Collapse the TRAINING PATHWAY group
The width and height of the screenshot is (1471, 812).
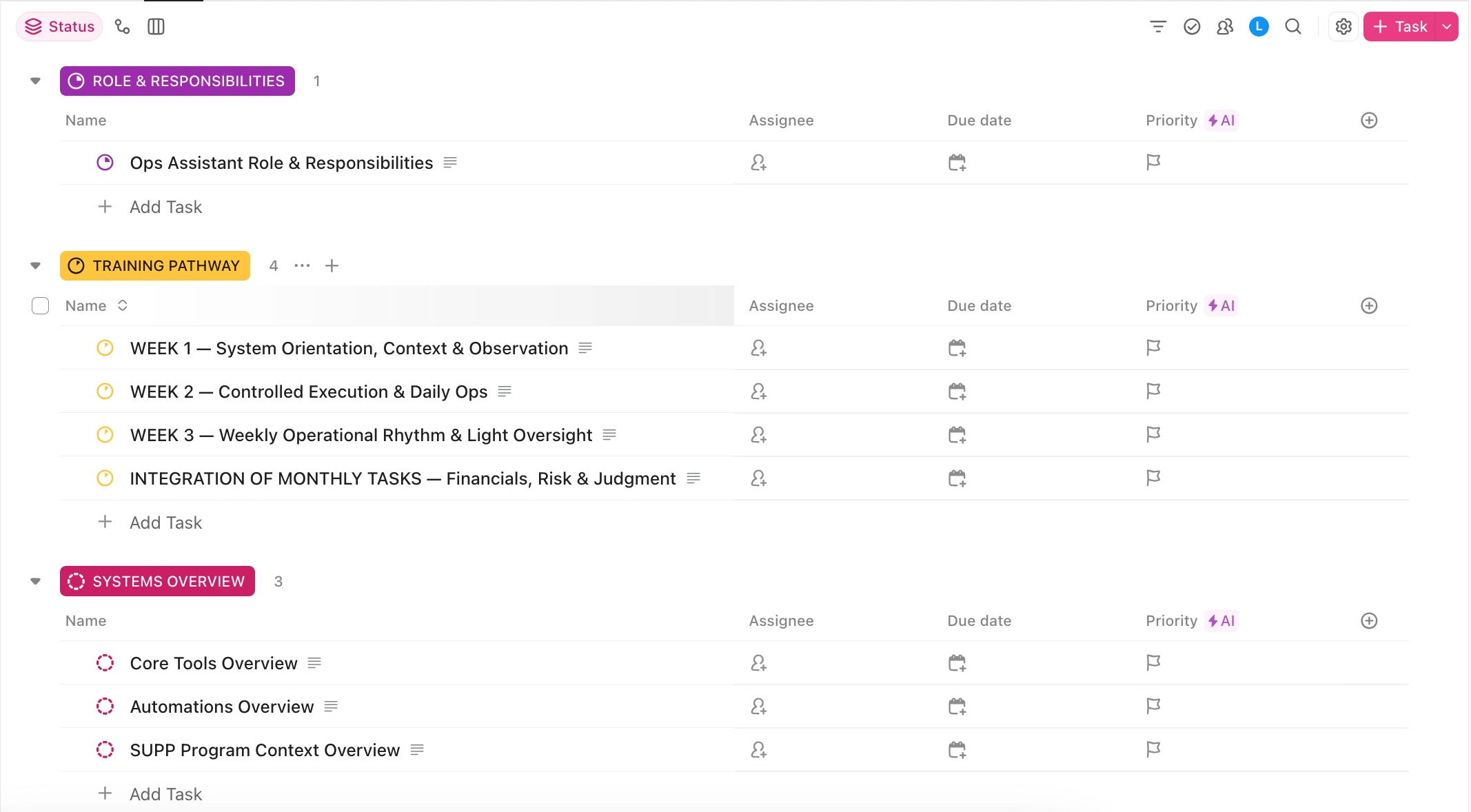36,265
